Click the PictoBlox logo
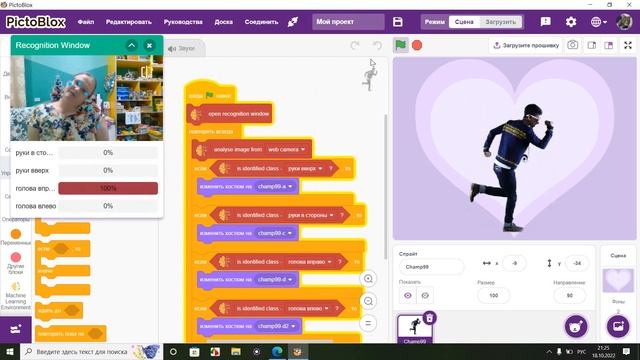 [x=36, y=22]
